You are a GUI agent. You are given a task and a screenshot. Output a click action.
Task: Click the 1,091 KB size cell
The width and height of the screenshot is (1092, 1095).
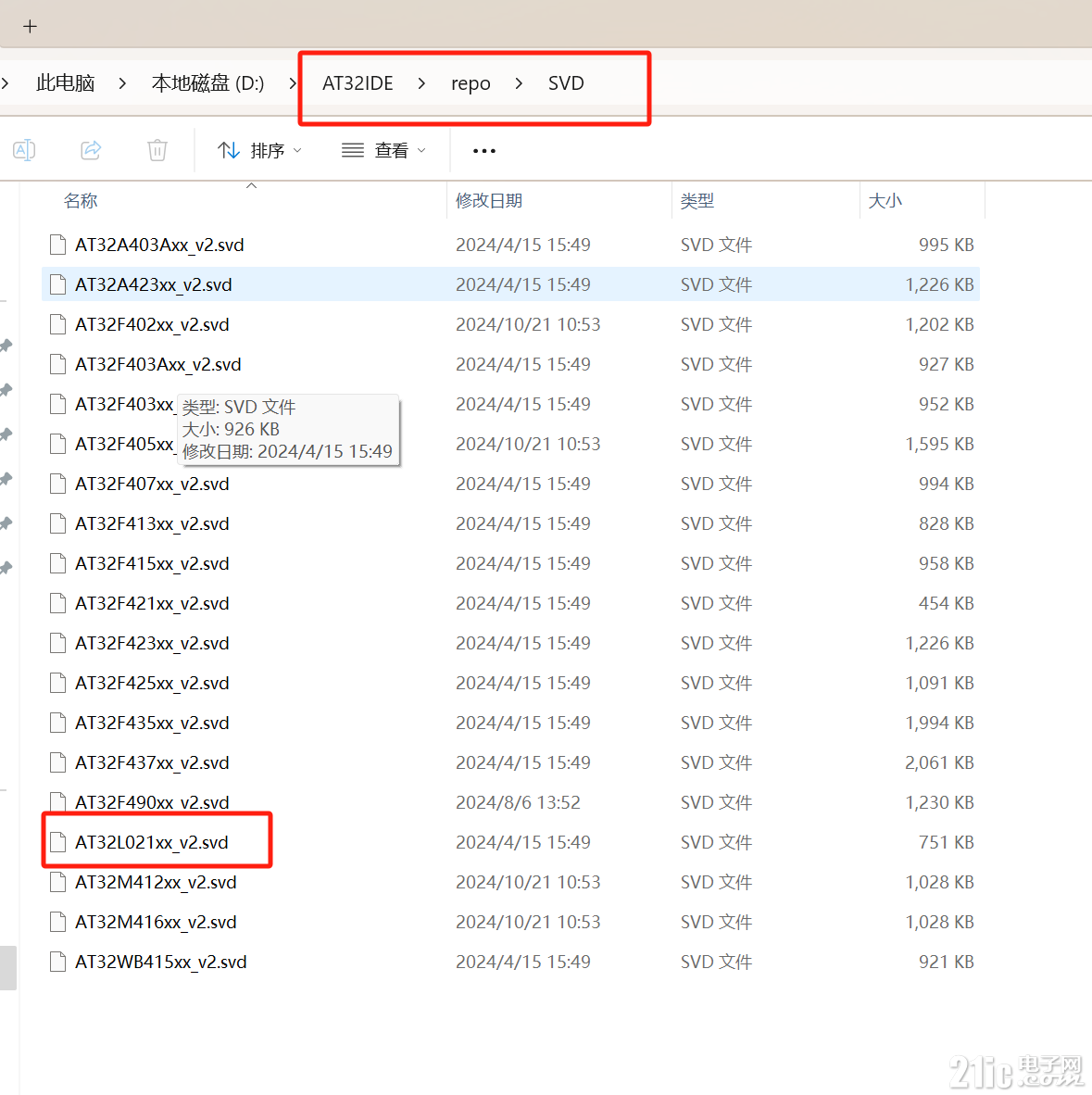tap(940, 683)
